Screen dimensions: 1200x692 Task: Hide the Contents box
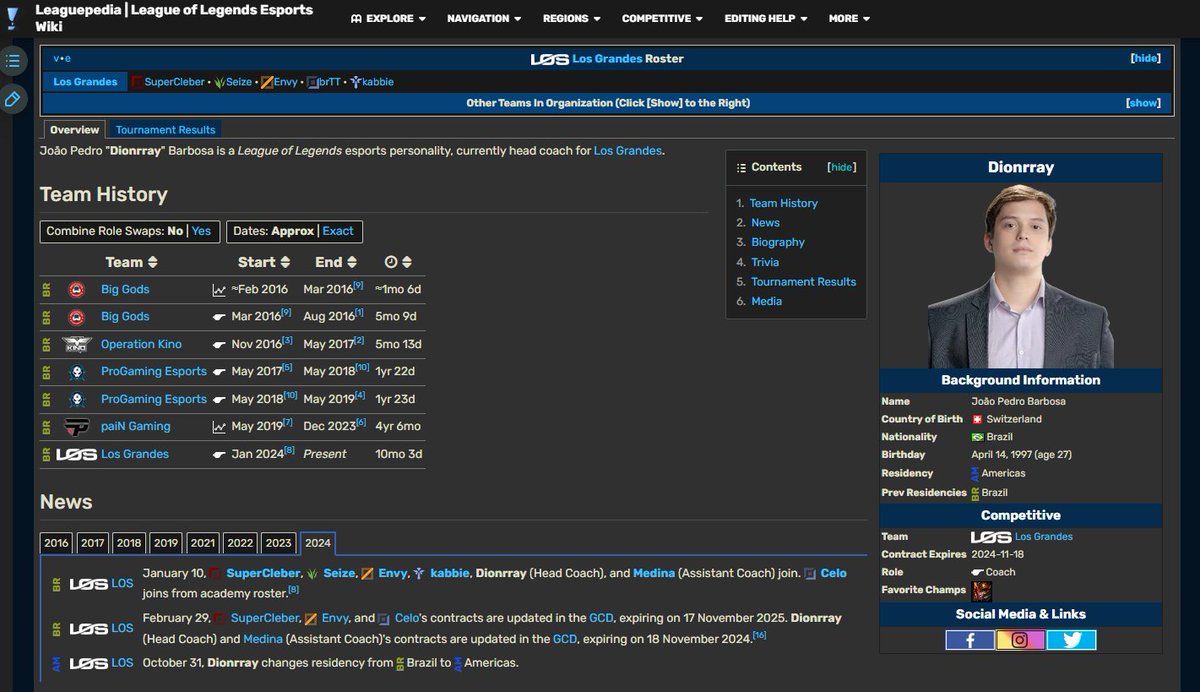pyautogui.click(x=842, y=168)
